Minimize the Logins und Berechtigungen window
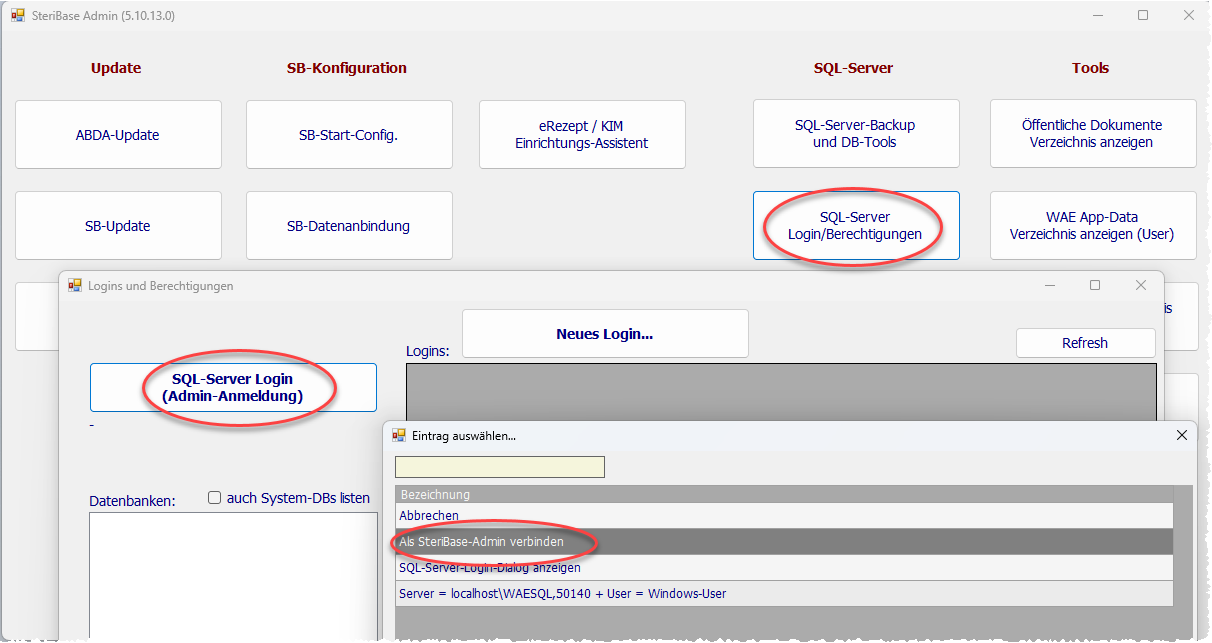Image resolution: width=1212 pixels, height=643 pixels. pos(1049,285)
